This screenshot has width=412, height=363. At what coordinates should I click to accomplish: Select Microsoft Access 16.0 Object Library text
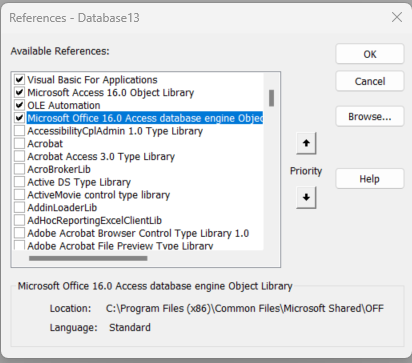coord(111,92)
